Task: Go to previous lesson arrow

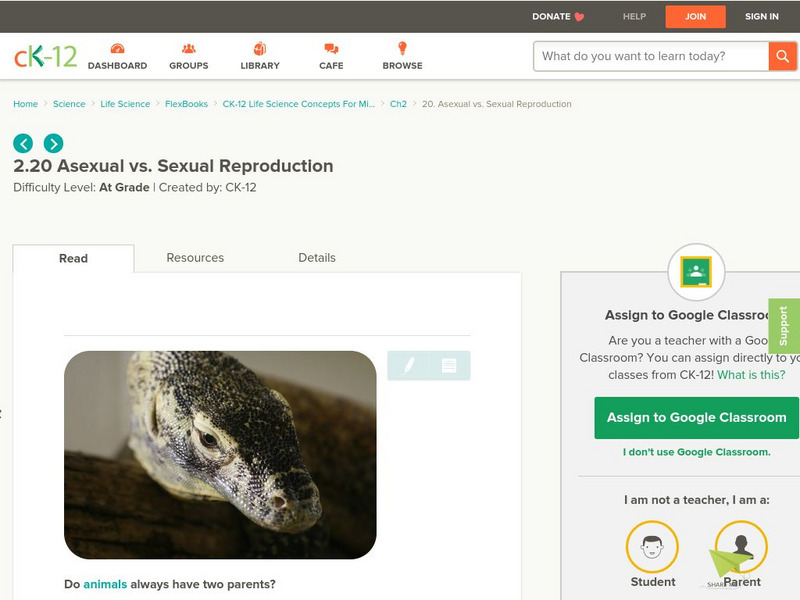Action: pos(23,143)
